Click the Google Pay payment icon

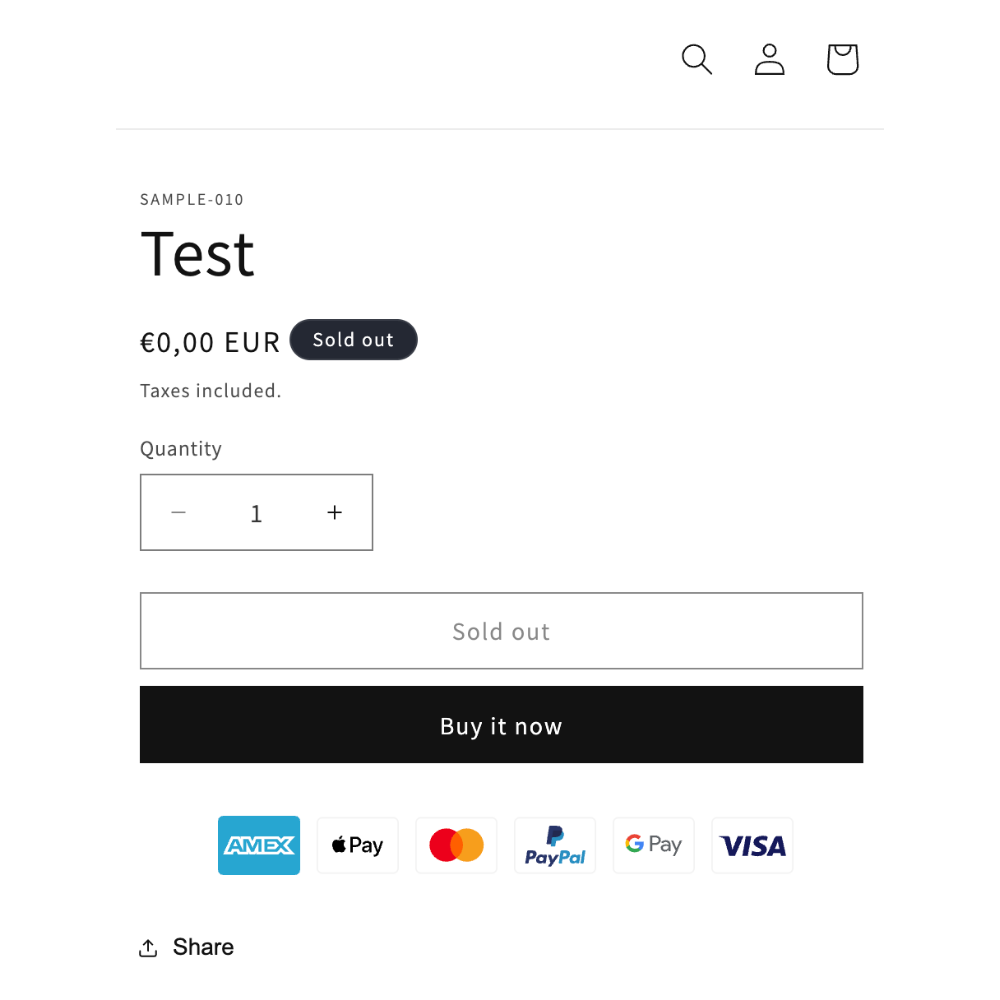click(654, 845)
